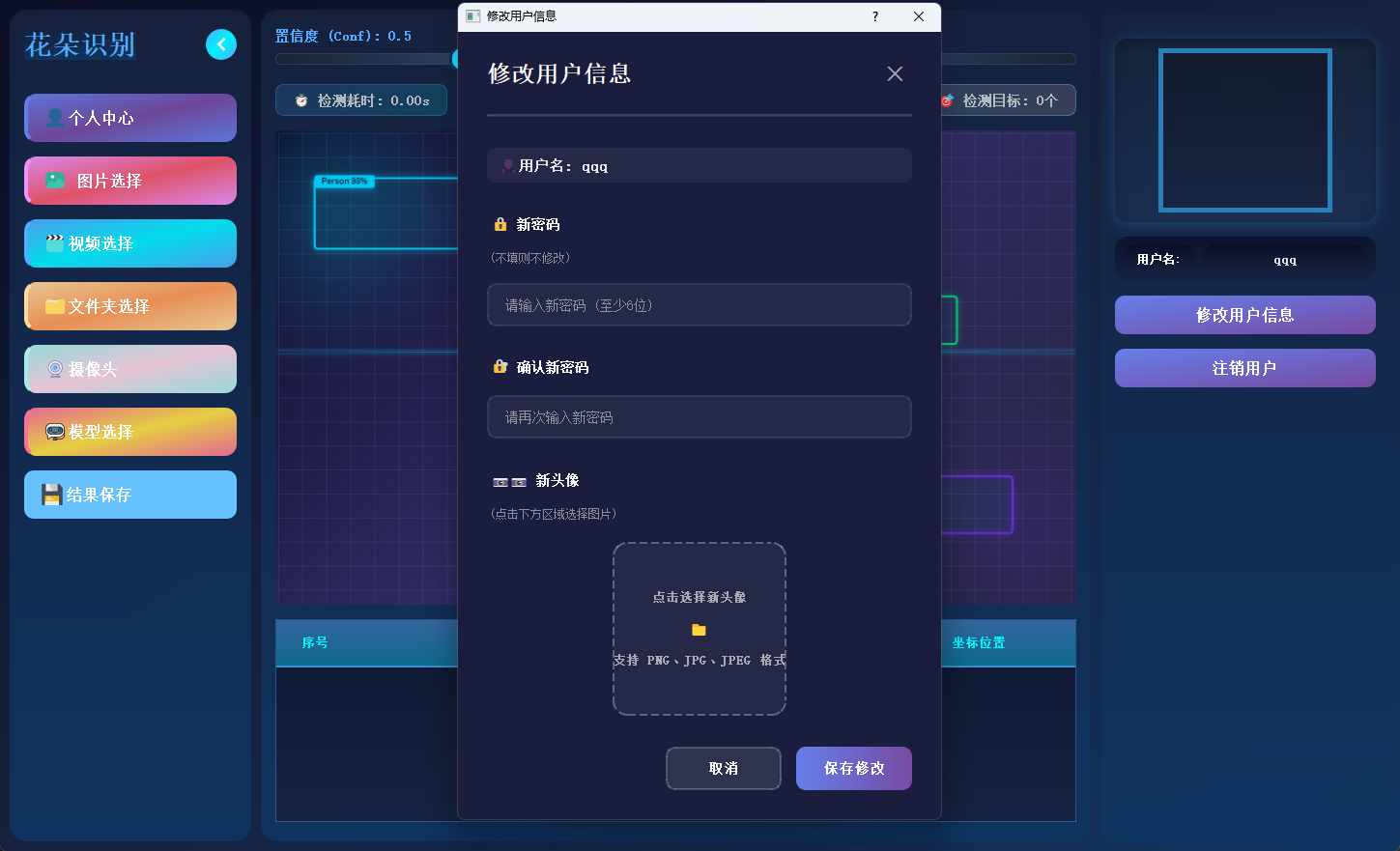Click the 用户名: qqq row in dialog
This screenshot has width=1400, height=851.
point(700,165)
